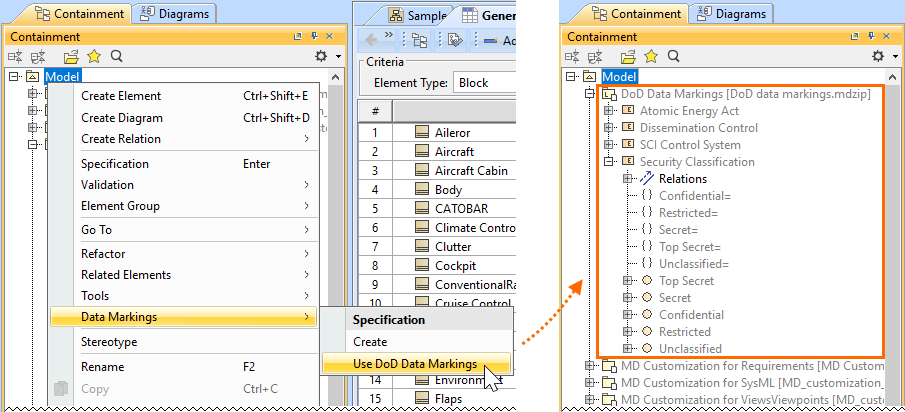This screenshot has height=412, width=905.
Task: Open the Element Type dropdown showing Block
Action: (484, 82)
